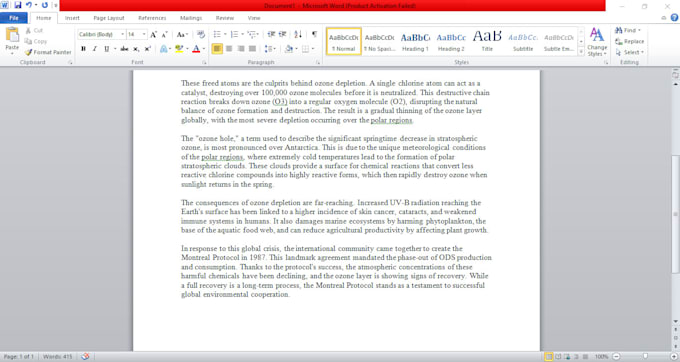
Task: Click the red font color button
Action: 196,49
